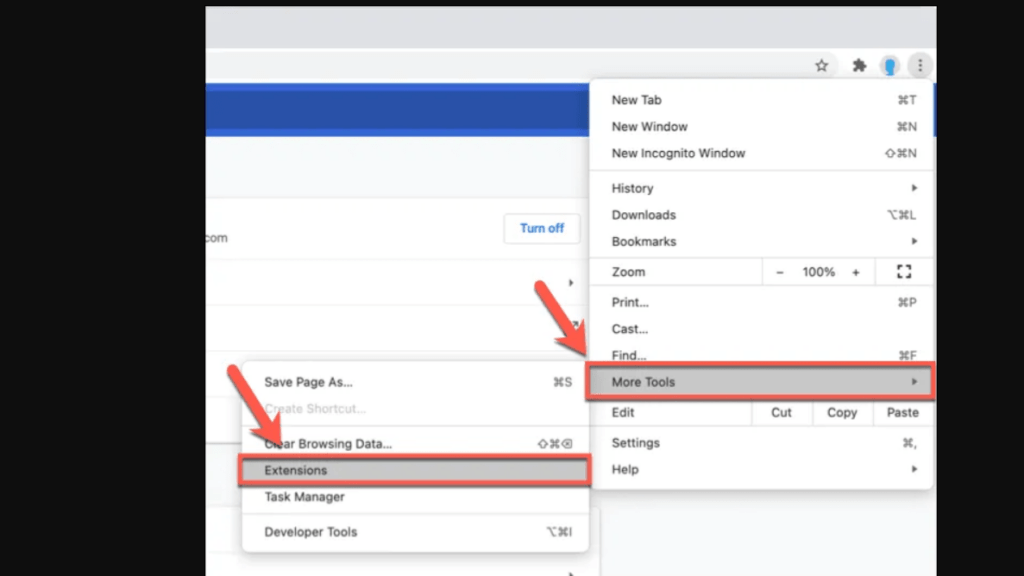
Task: Click the zoom out minus button
Action: 780,272
